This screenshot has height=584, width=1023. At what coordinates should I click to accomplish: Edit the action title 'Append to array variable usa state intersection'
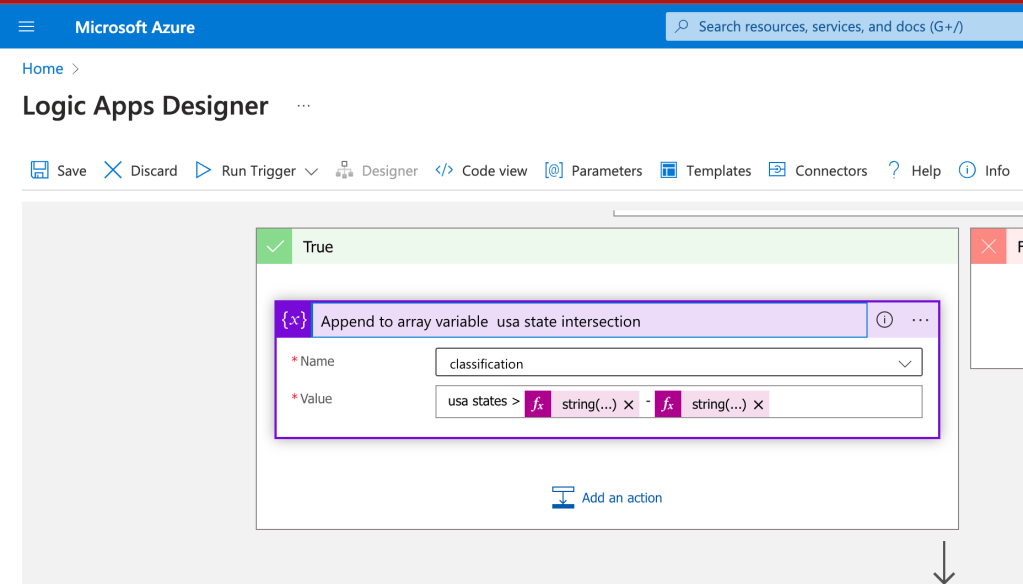click(590, 320)
